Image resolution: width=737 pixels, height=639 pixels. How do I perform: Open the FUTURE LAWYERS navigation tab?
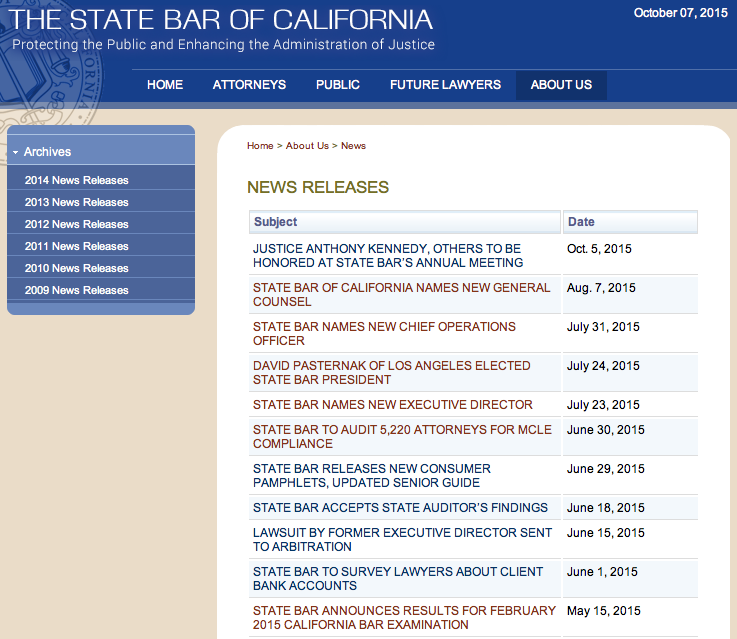click(445, 85)
